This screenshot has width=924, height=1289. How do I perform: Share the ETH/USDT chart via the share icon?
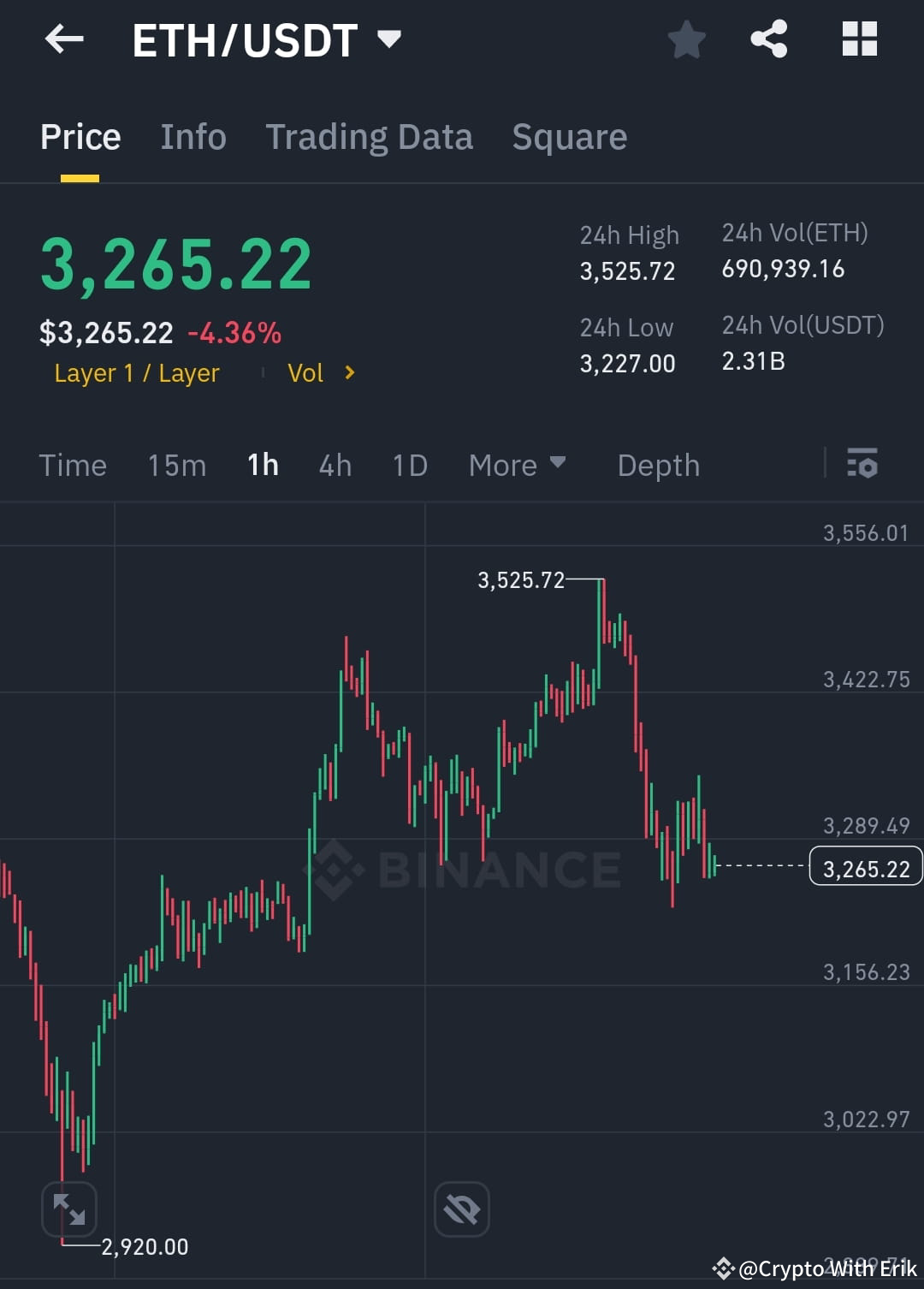click(x=767, y=39)
